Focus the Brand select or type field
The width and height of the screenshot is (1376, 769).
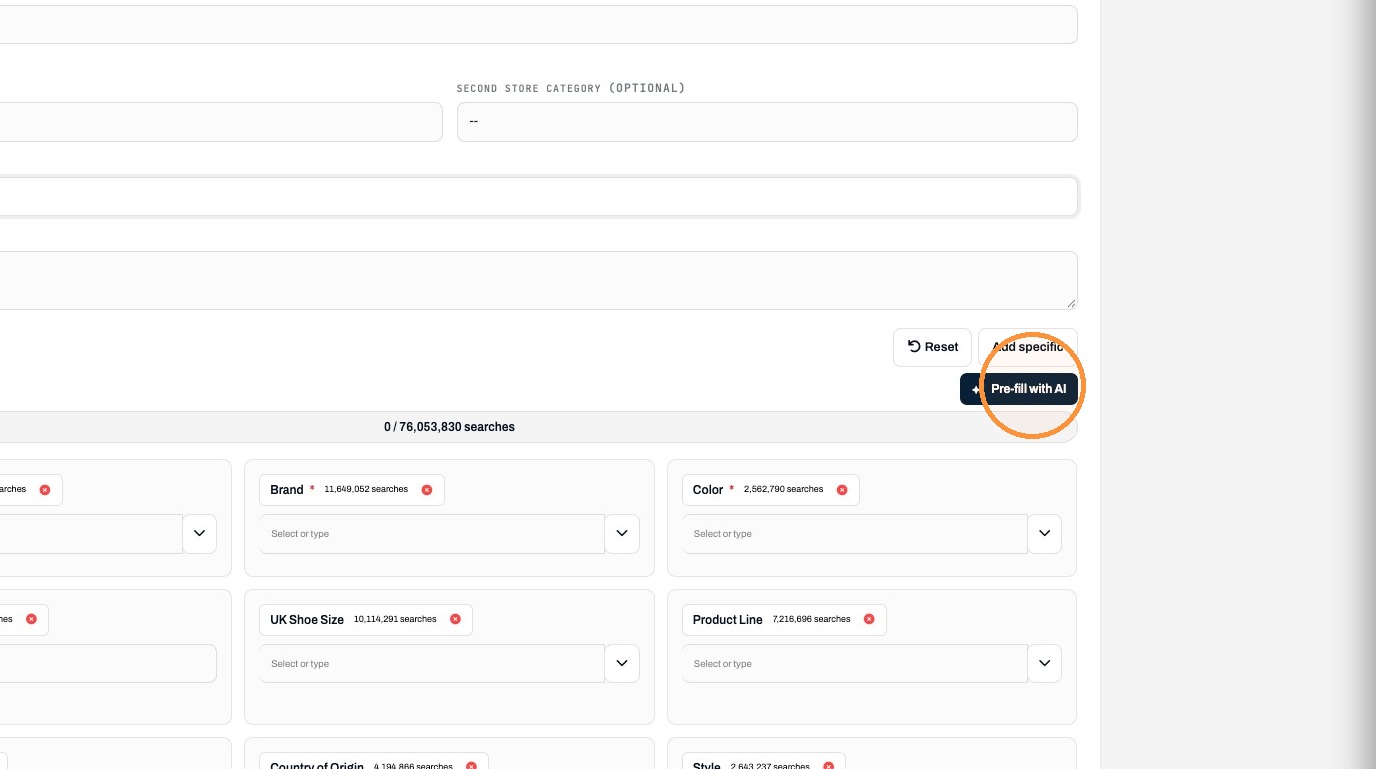pyautogui.click(x=432, y=534)
